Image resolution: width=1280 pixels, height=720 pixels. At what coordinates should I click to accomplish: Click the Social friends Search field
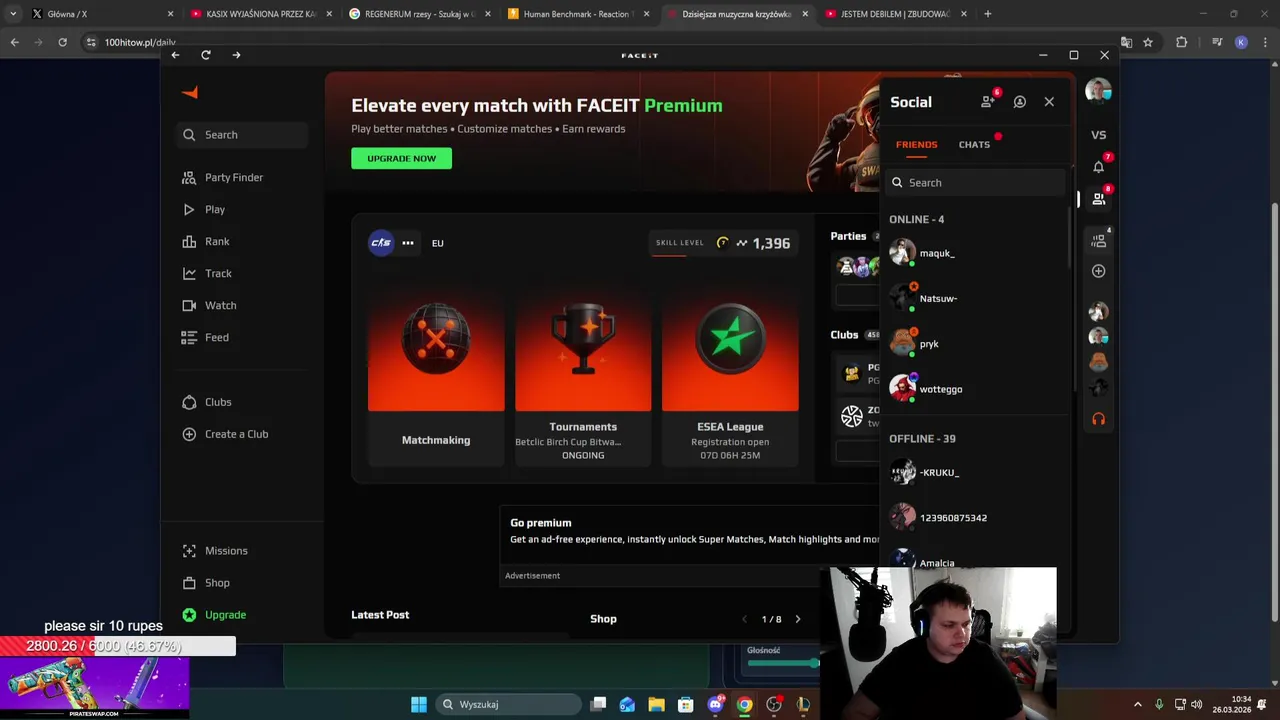click(x=975, y=183)
